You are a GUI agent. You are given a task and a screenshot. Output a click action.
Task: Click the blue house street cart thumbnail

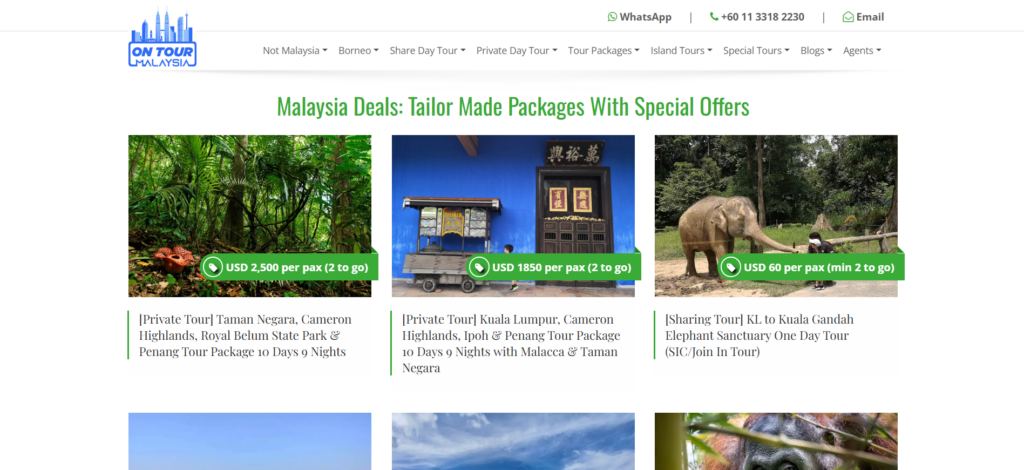tap(513, 216)
